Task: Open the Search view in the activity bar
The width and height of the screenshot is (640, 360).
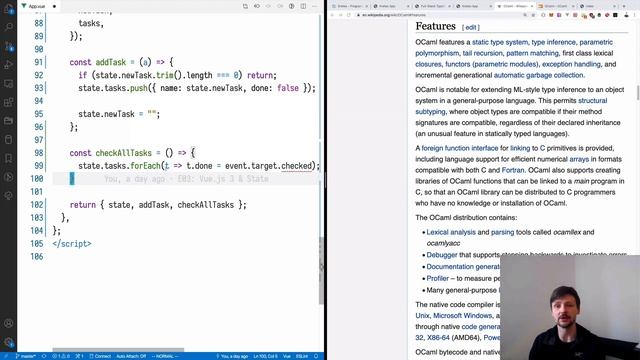Action: 9,27
